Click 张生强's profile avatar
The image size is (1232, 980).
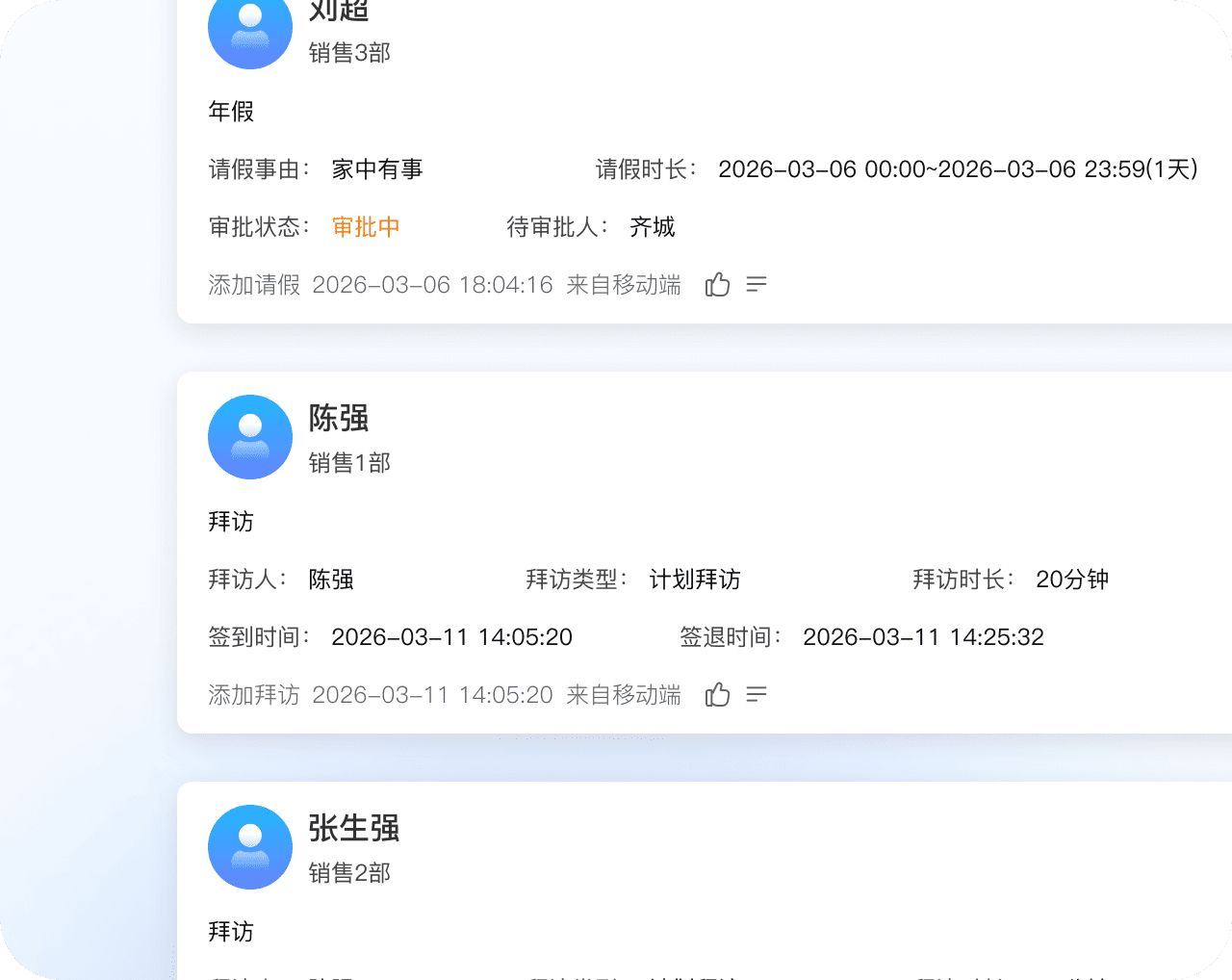[250, 847]
